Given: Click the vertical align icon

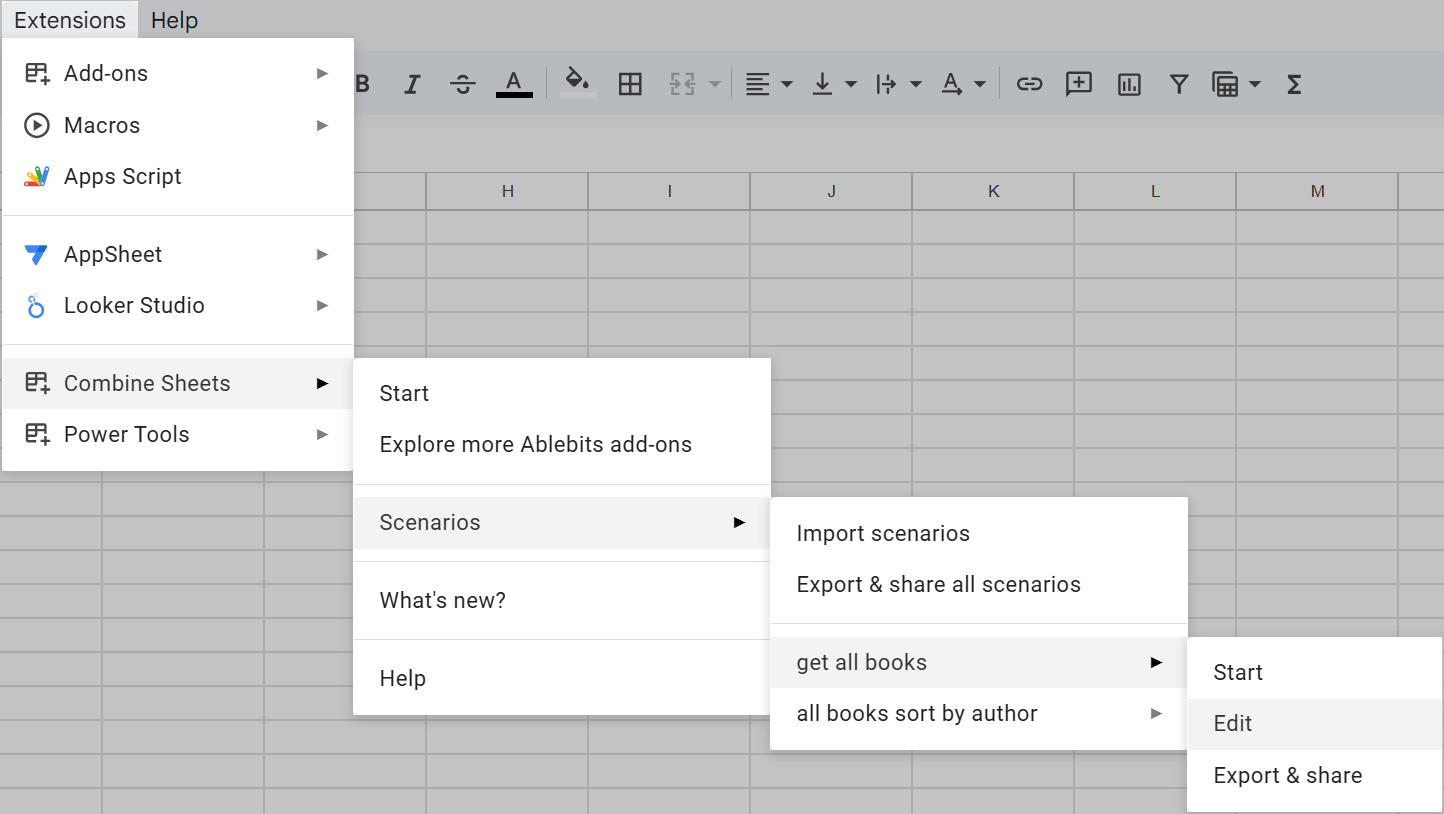Looking at the screenshot, I should 822,85.
